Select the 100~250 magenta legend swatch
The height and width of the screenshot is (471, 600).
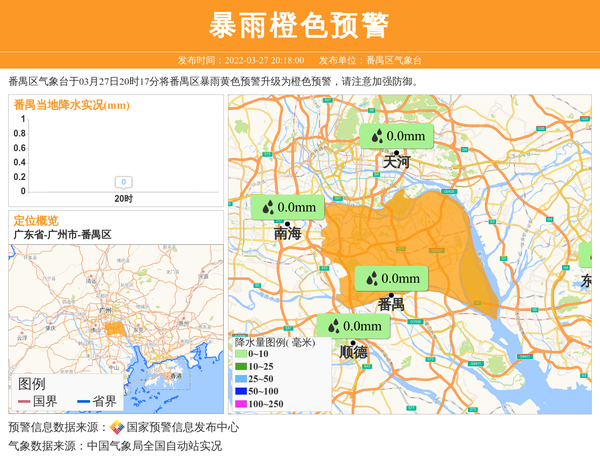240,404
